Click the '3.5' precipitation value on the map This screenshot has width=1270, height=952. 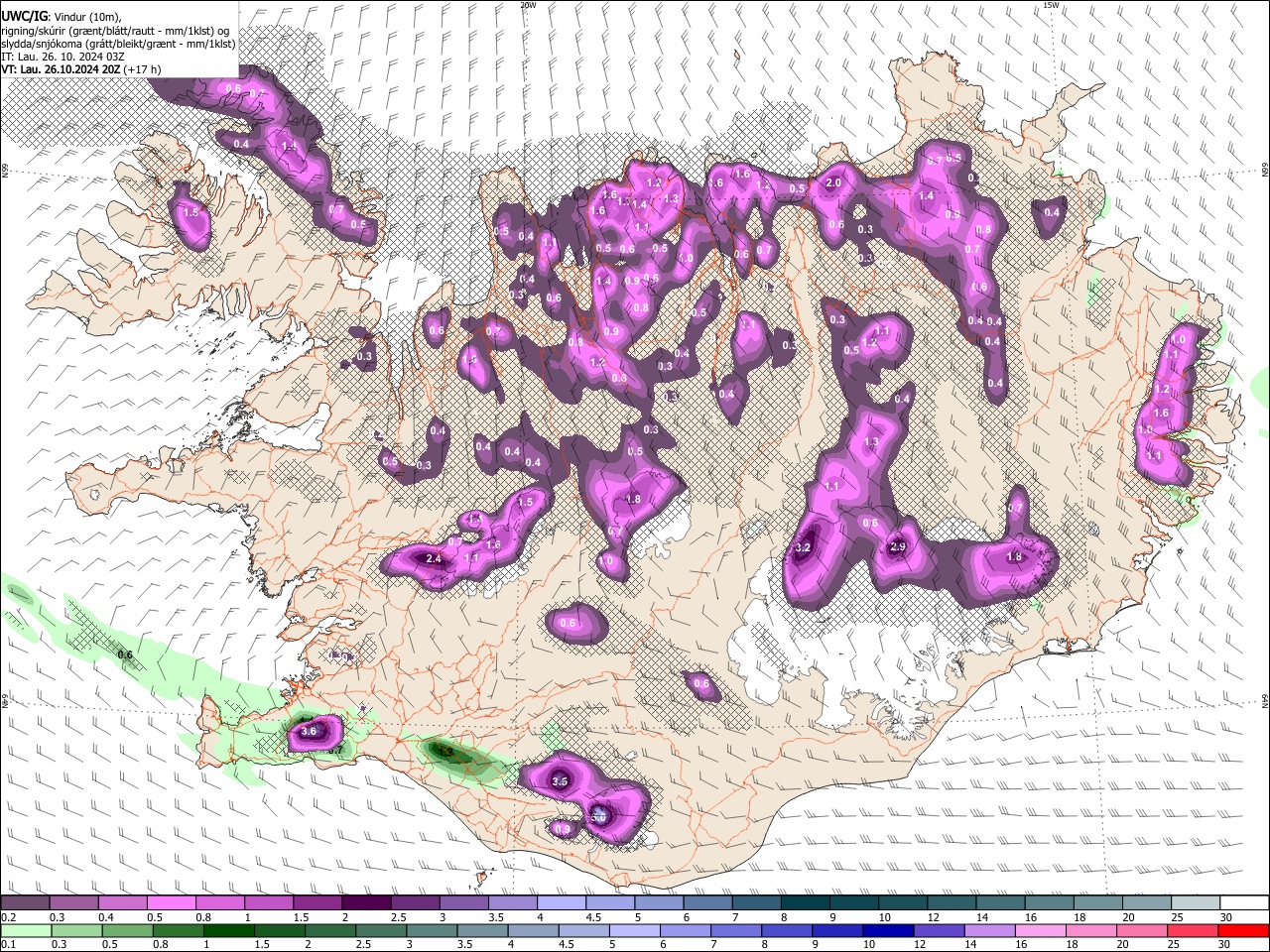click(x=559, y=782)
